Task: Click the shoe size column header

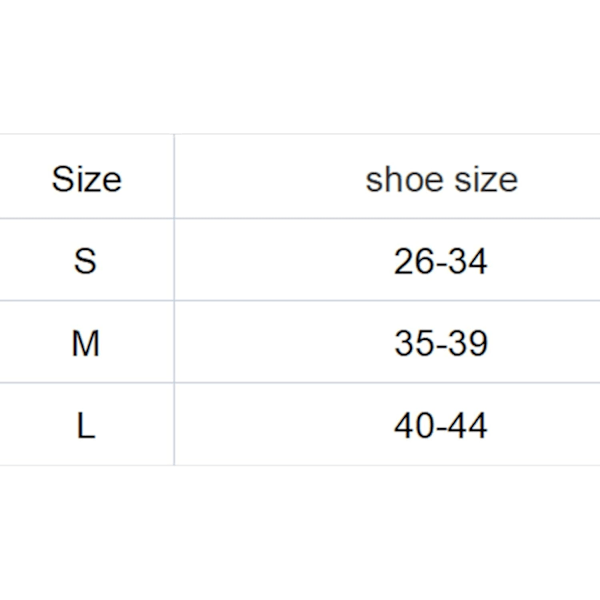Action: (442, 180)
